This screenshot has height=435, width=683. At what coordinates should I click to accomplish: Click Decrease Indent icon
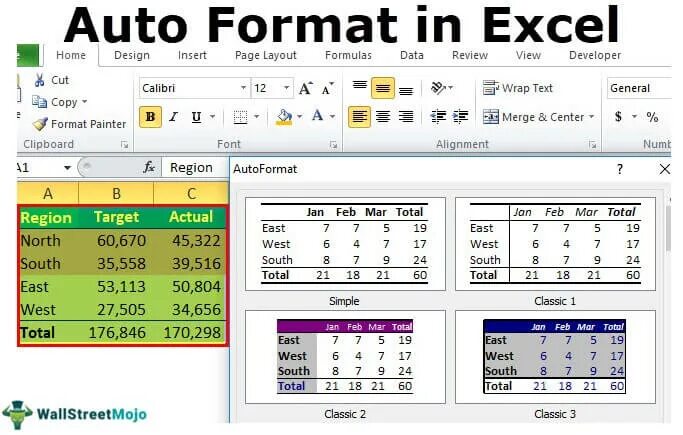pyautogui.click(x=438, y=116)
